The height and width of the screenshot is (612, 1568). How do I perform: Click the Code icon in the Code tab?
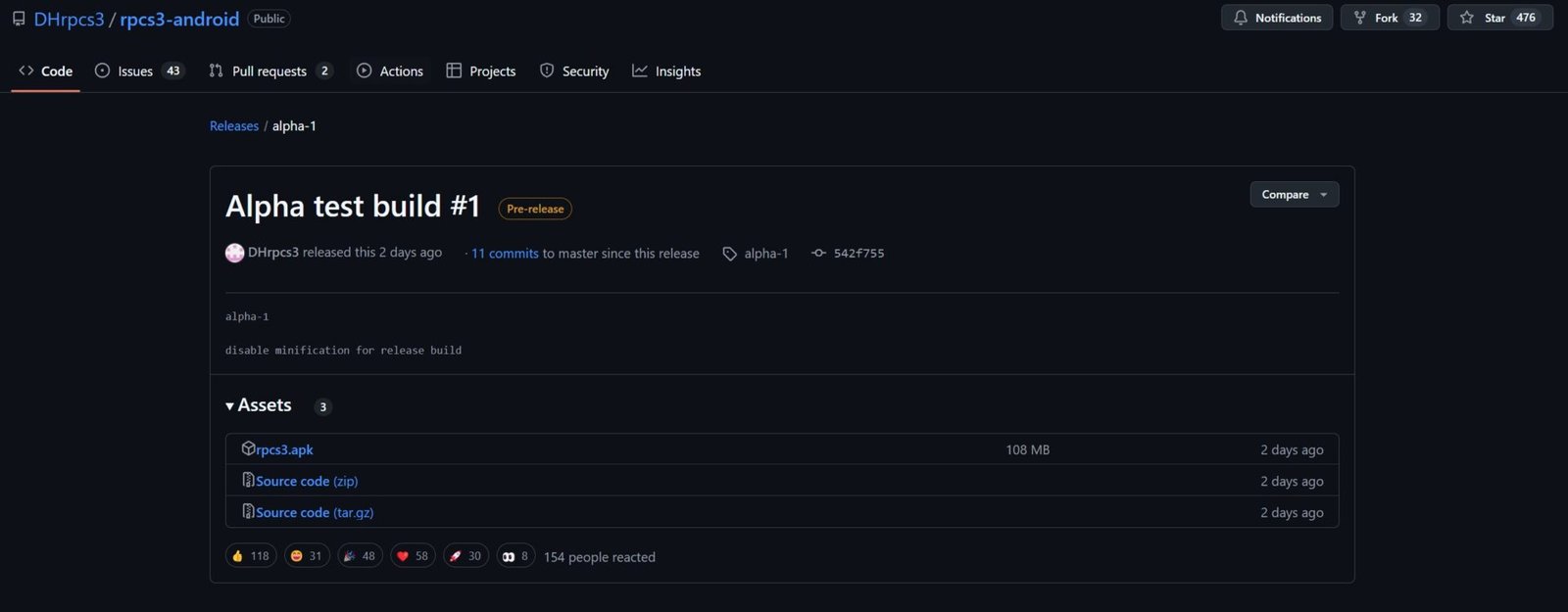coord(26,71)
